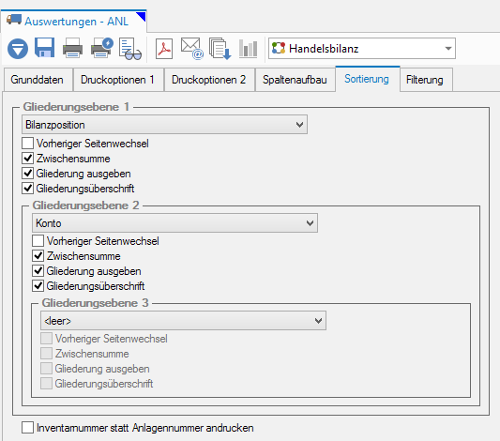
Task: Open Gliederungsebene 3 <leer> dropdown
Action: click(x=183, y=321)
